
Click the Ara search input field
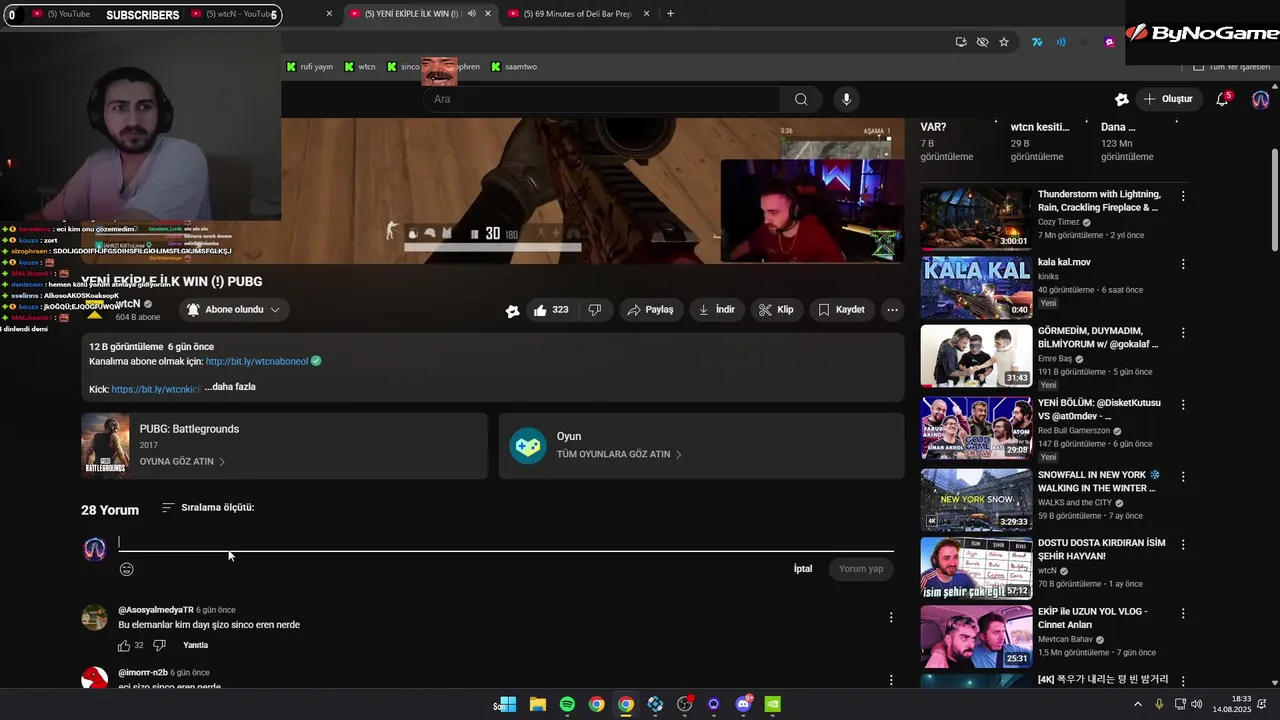pos(601,99)
